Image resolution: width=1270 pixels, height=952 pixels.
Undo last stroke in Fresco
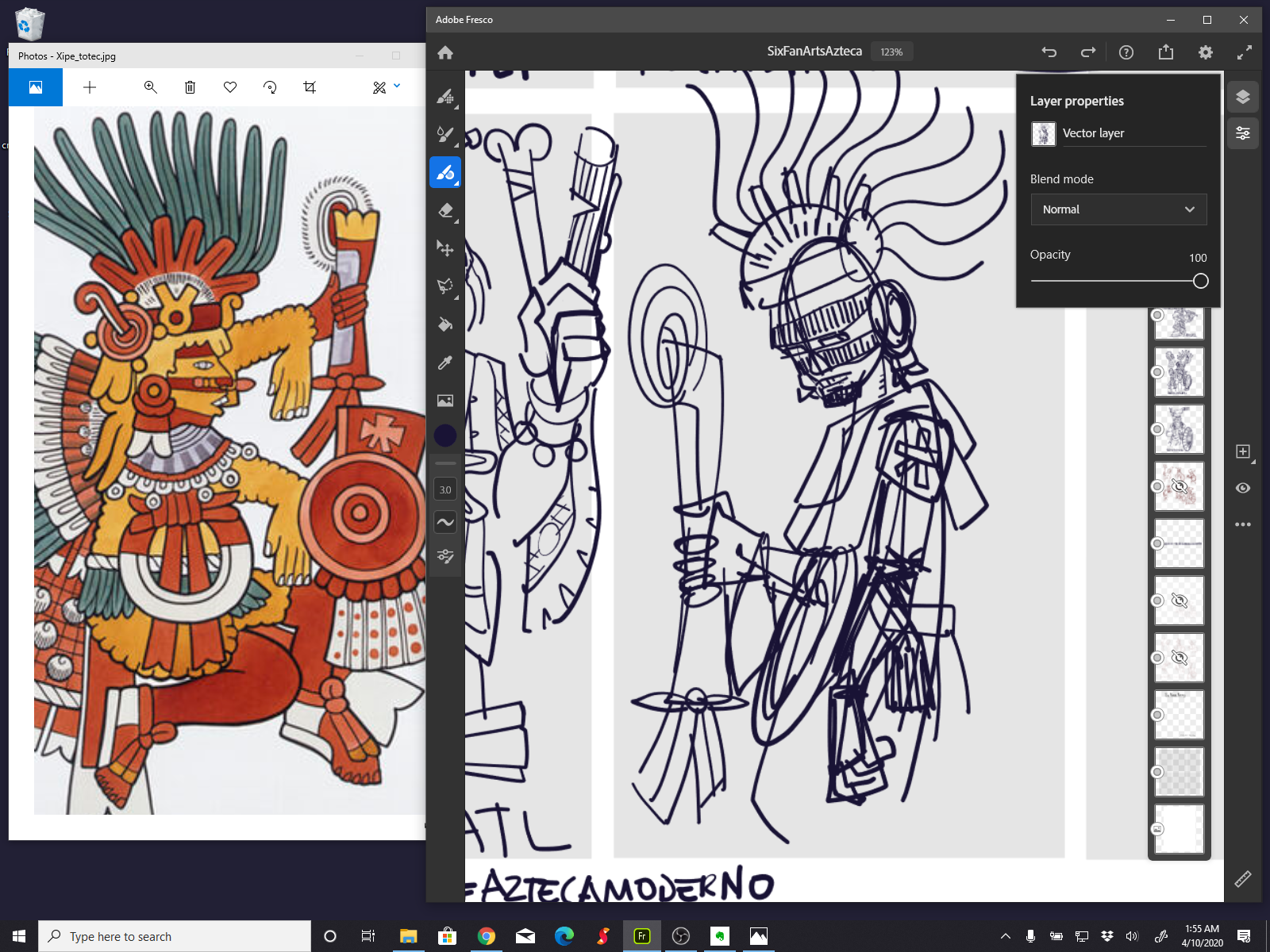pyautogui.click(x=1049, y=52)
